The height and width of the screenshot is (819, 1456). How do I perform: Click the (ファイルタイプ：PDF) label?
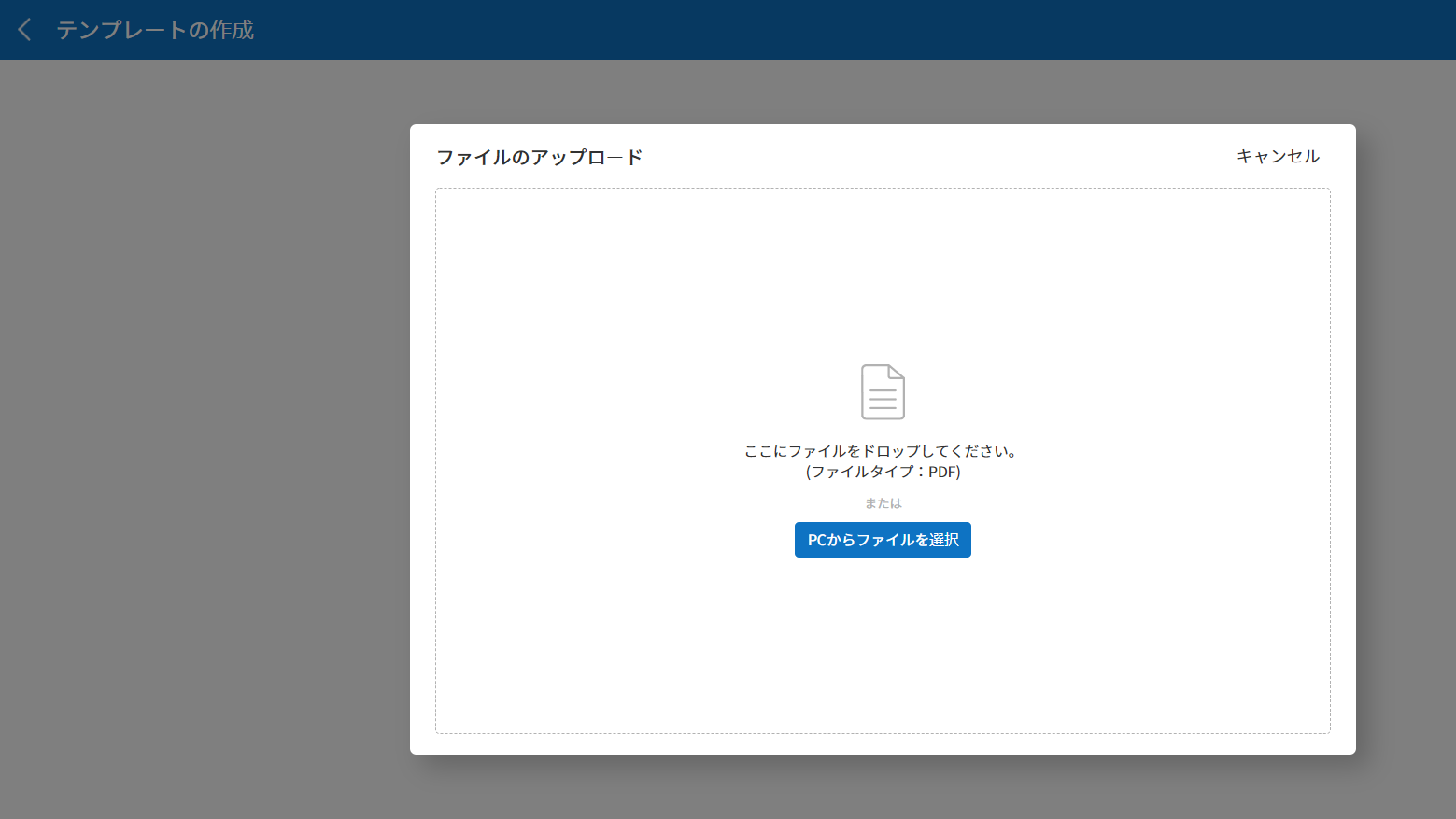tap(883, 472)
